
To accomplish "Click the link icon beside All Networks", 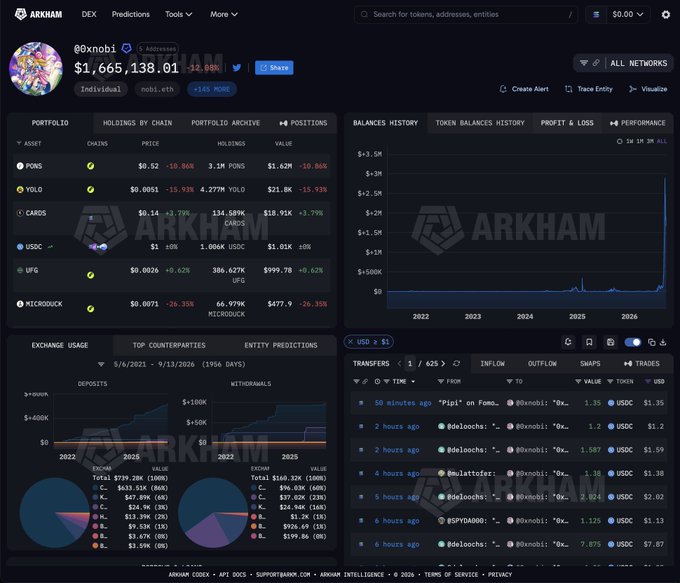I will (x=596, y=63).
